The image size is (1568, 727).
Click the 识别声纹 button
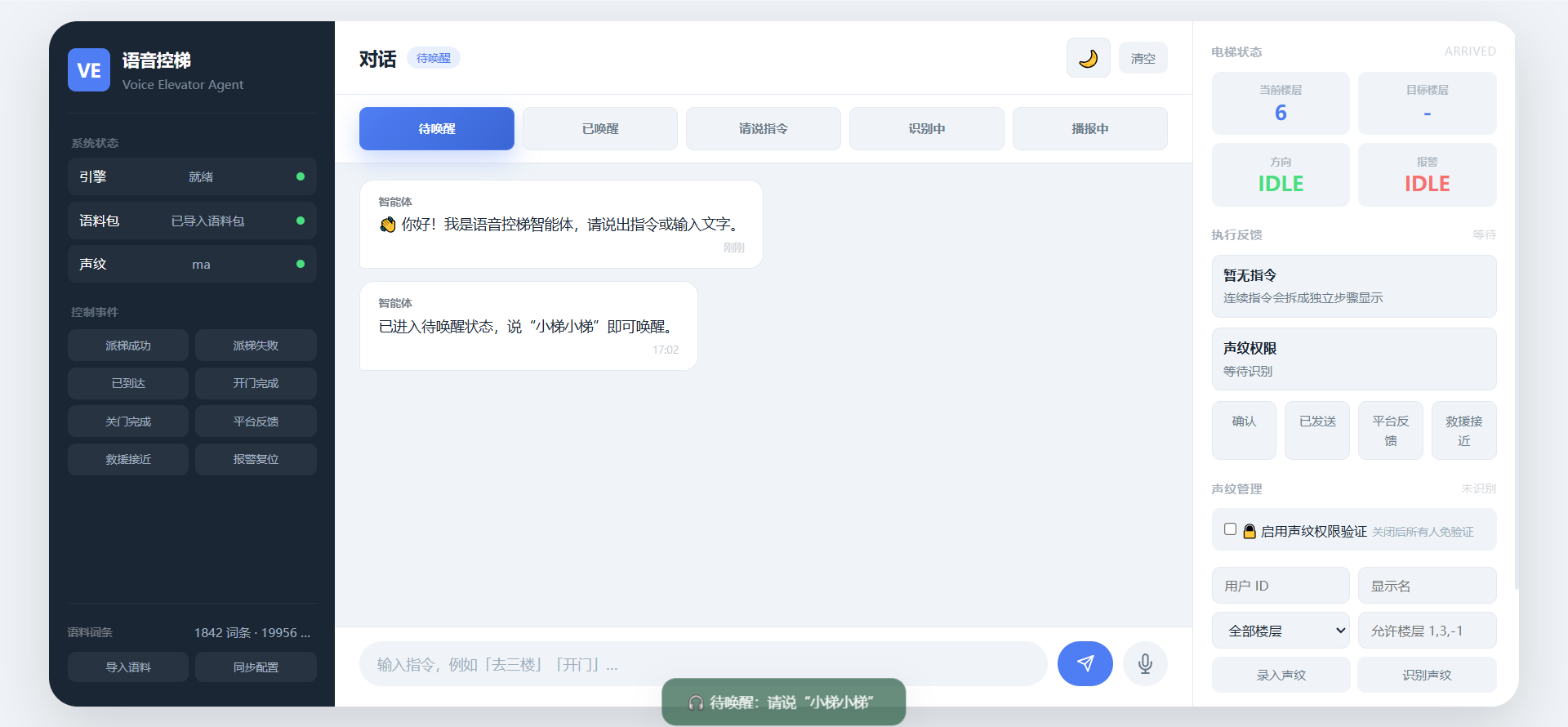(1427, 675)
